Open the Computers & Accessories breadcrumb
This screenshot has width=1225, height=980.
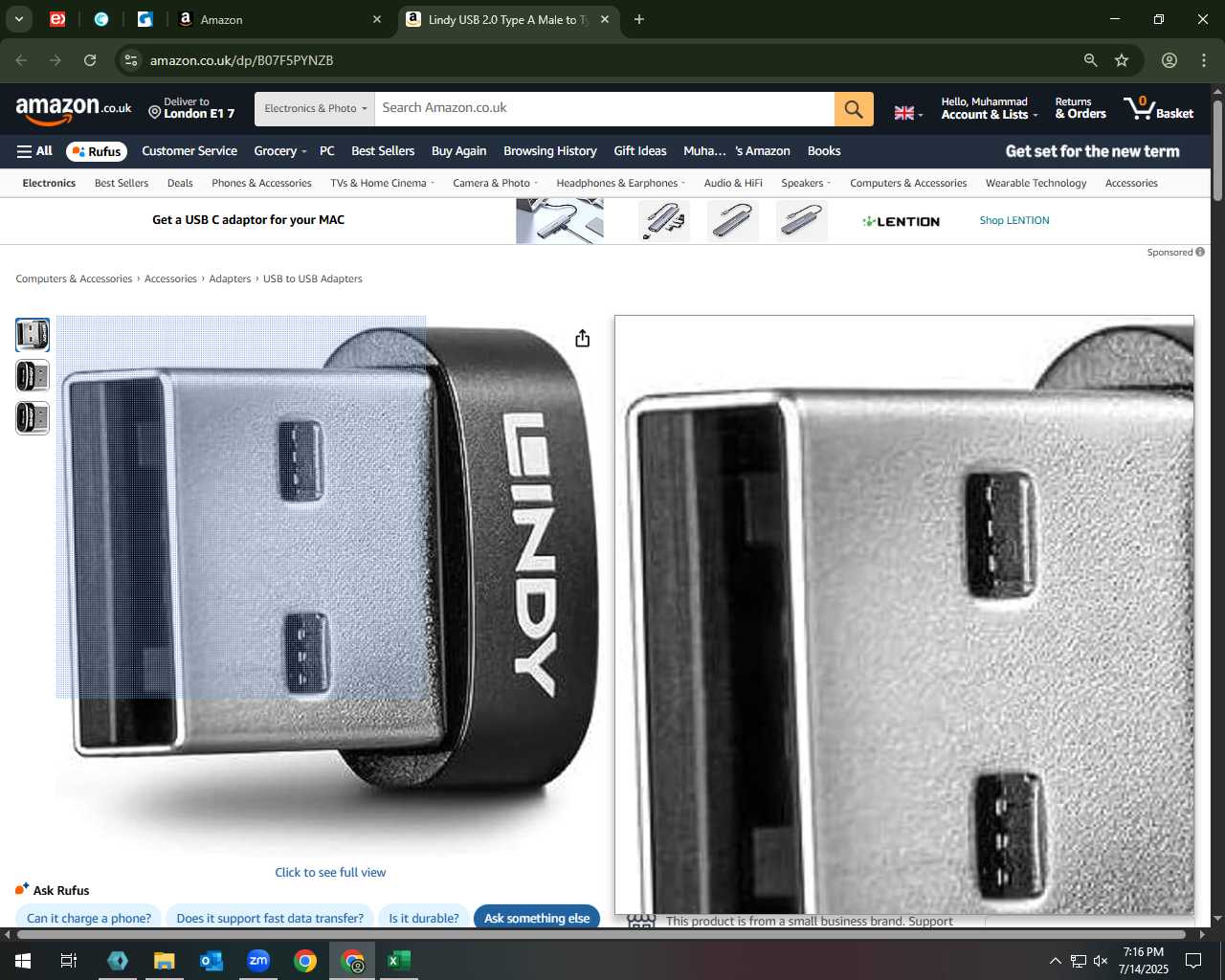[74, 279]
